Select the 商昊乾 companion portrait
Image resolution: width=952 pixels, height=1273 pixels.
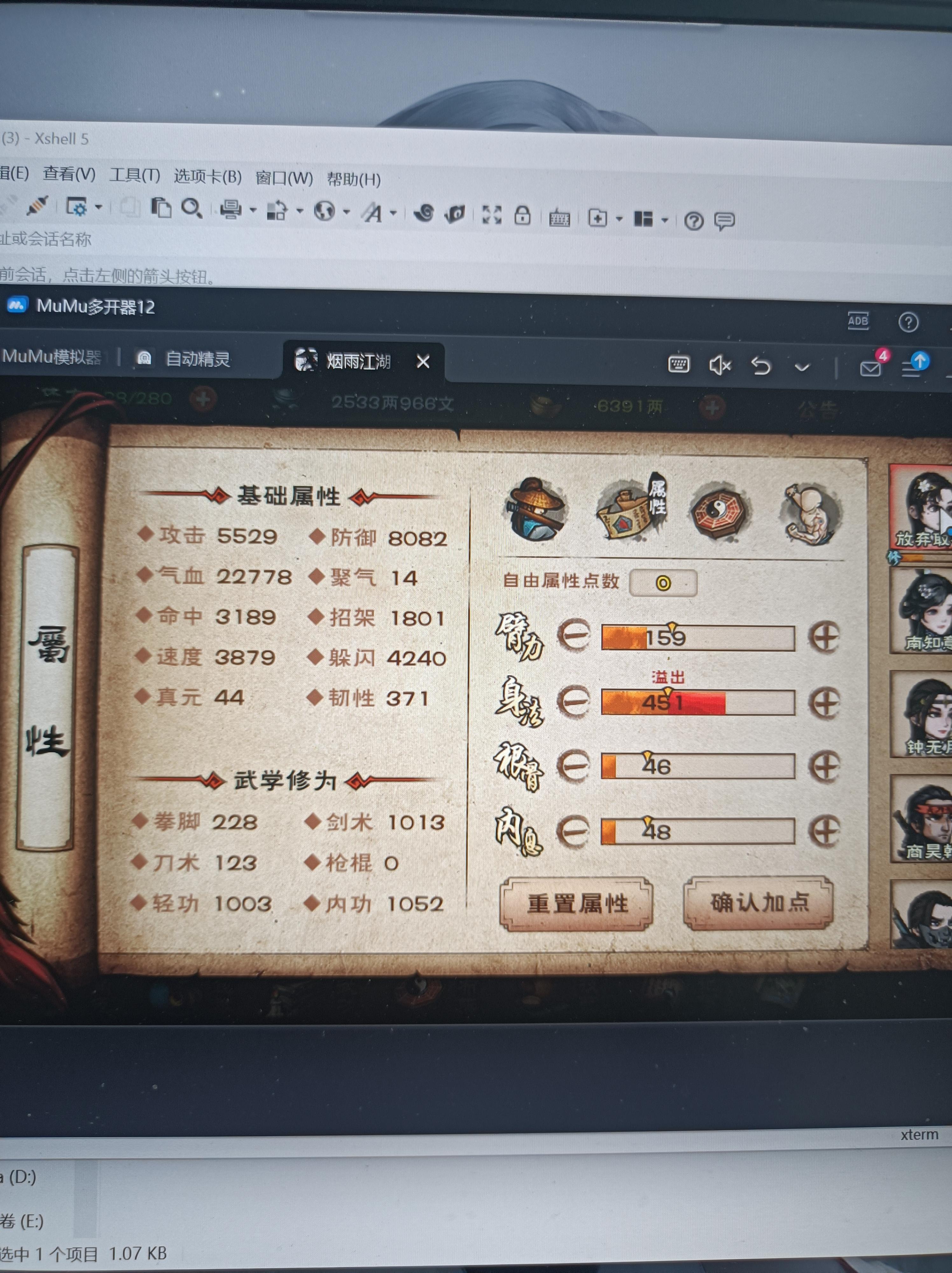[x=921, y=818]
